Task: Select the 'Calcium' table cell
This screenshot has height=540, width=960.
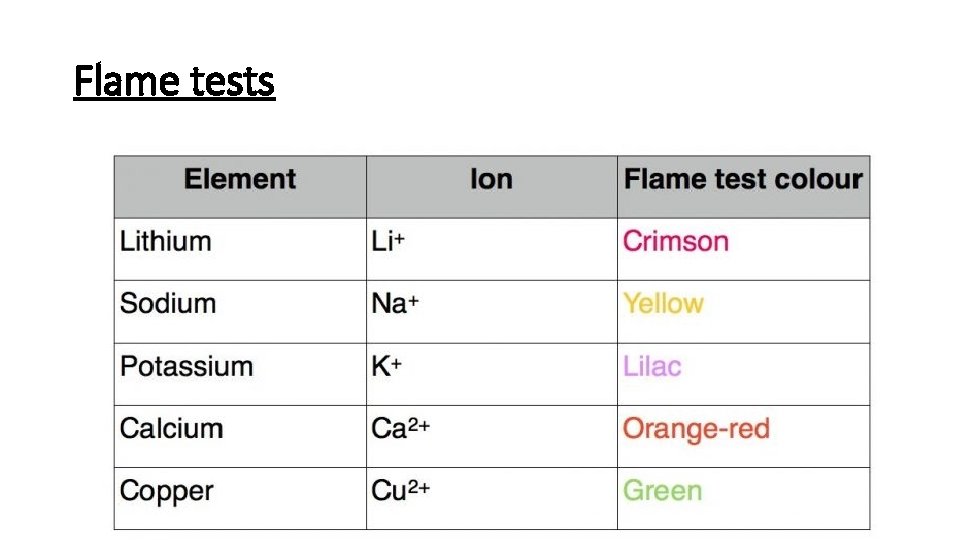Action: click(x=172, y=429)
